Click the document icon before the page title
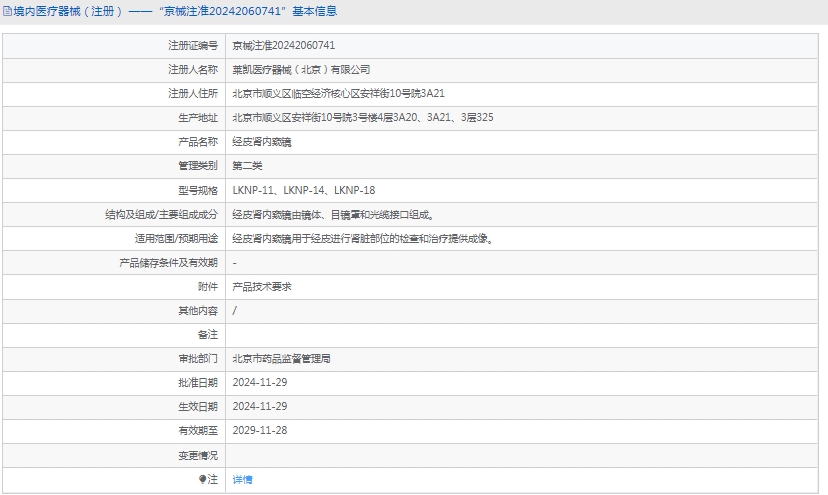The height and width of the screenshot is (495, 828). tap(7, 12)
